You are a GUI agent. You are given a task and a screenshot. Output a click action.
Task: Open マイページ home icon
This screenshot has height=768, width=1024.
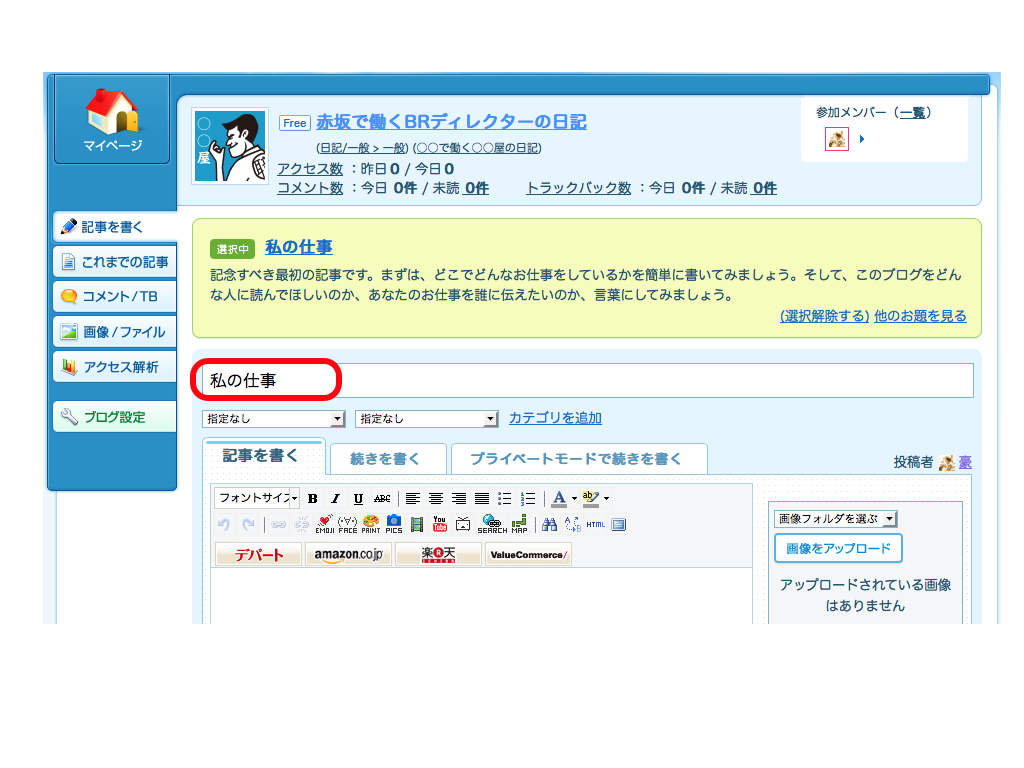click(112, 119)
